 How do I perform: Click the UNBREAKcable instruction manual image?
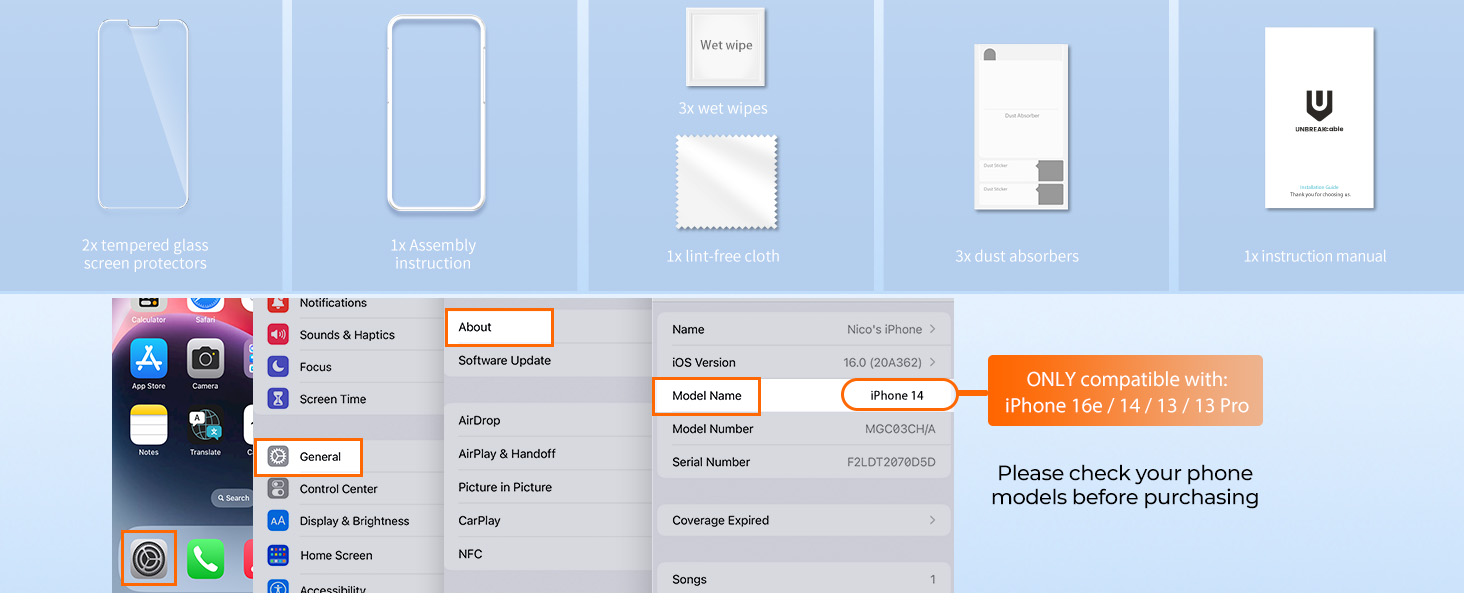1319,118
